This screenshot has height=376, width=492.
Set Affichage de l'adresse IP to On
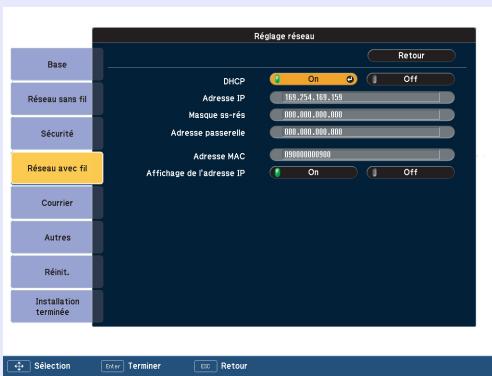click(313, 172)
